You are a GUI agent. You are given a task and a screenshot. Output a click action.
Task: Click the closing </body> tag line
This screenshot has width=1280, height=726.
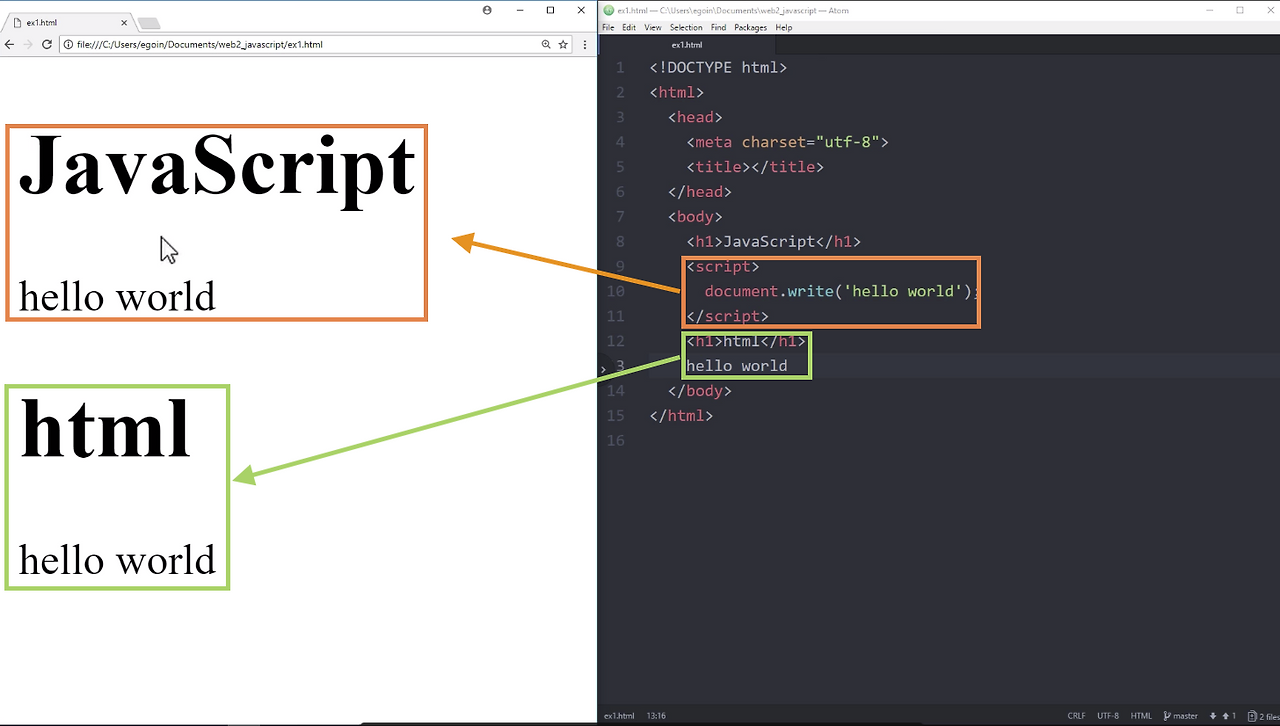pyautogui.click(x=699, y=391)
